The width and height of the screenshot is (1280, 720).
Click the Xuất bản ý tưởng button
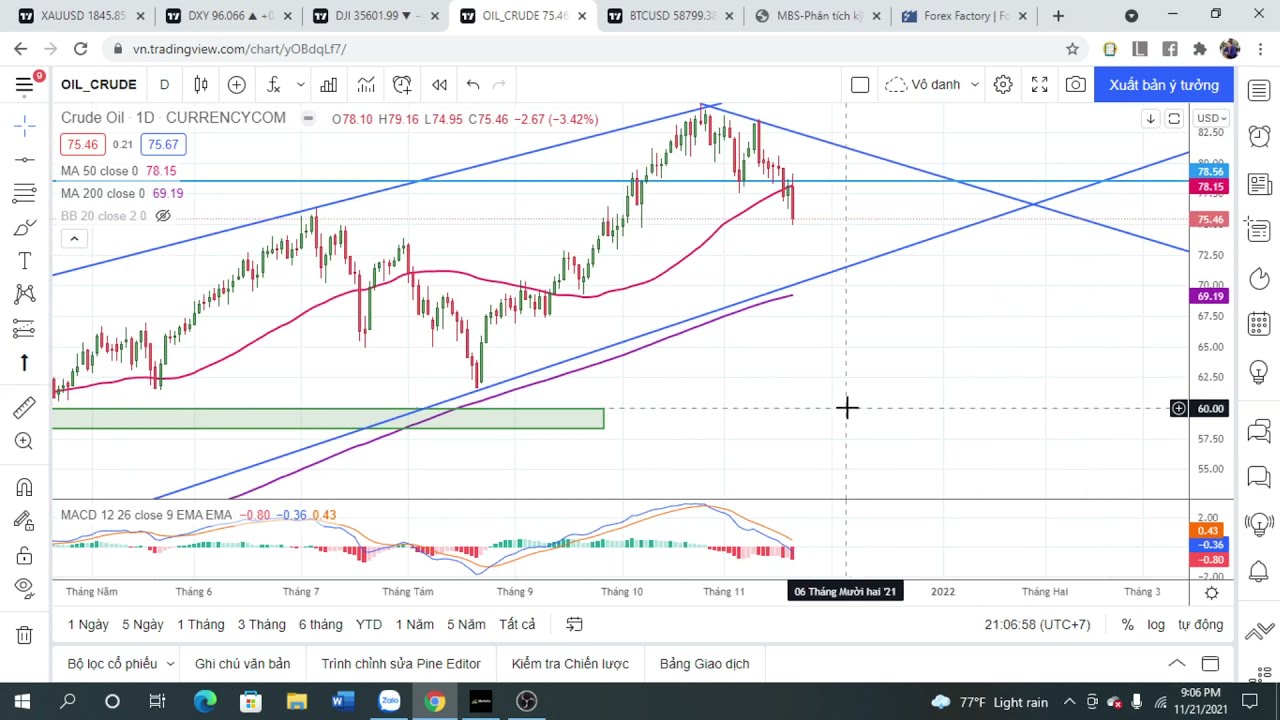click(1164, 85)
